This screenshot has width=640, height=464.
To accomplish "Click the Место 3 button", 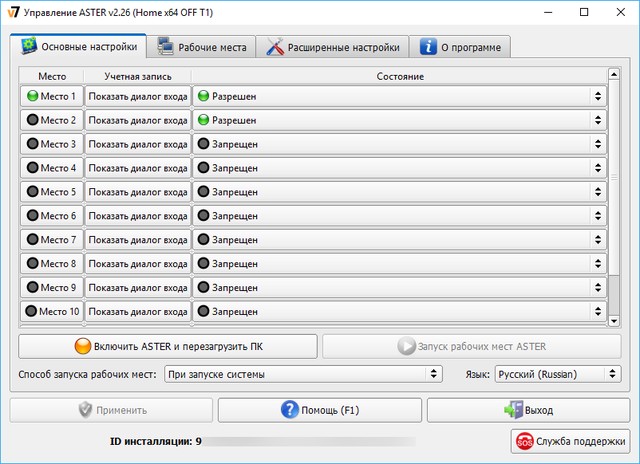I will click(52, 144).
